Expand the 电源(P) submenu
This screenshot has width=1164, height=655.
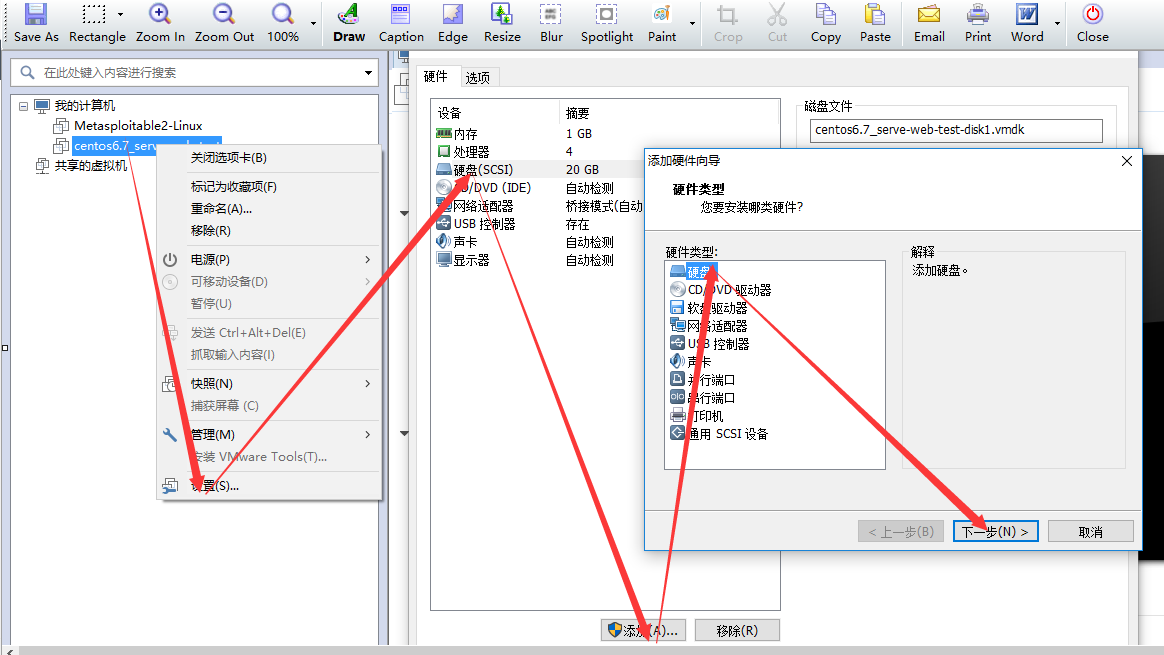coord(269,259)
